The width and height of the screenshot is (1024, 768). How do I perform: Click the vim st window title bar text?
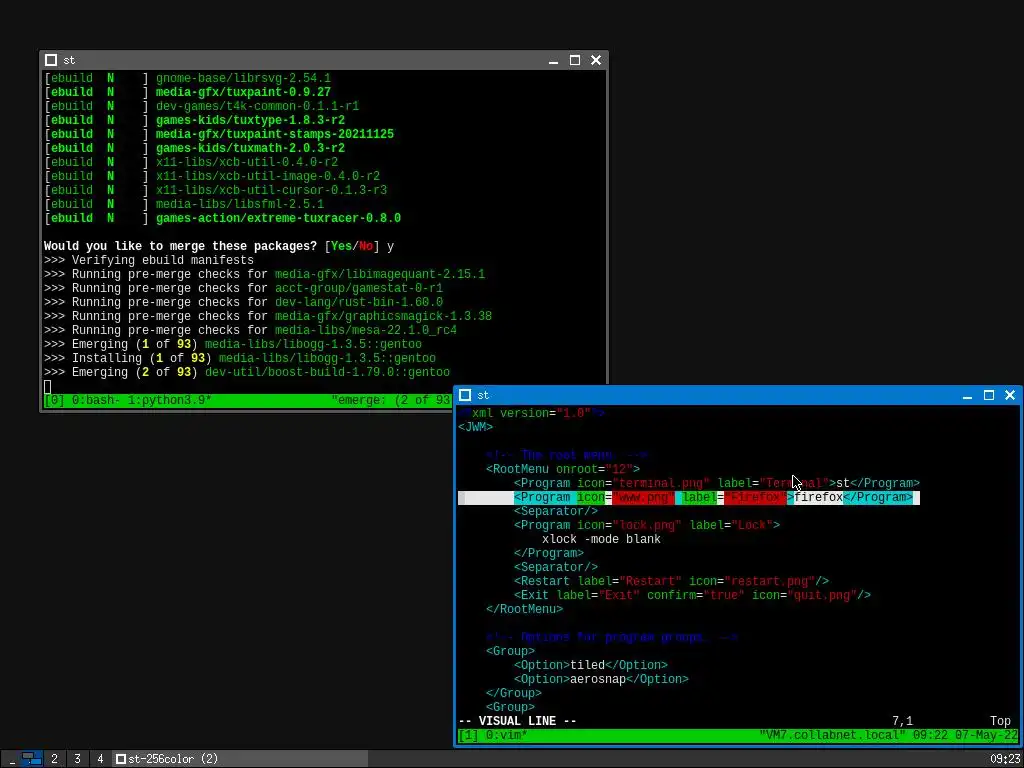point(483,395)
